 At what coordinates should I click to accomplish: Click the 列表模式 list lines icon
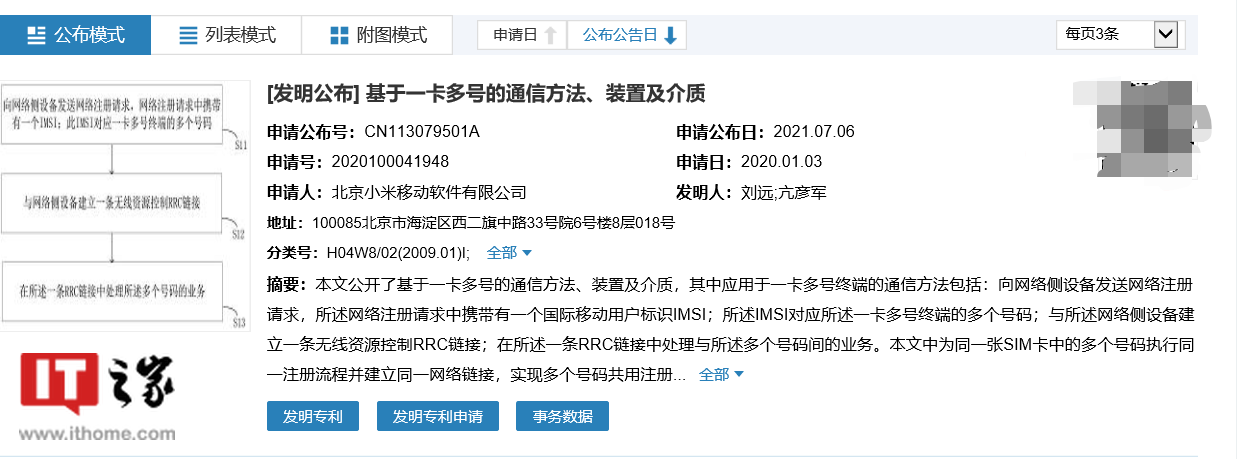[x=188, y=35]
